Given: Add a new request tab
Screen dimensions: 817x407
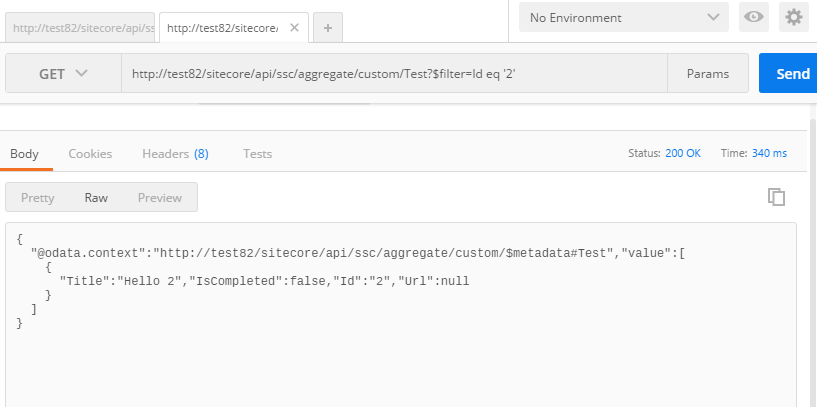Looking at the screenshot, I should pyautogui.click(x=328, y=28).
